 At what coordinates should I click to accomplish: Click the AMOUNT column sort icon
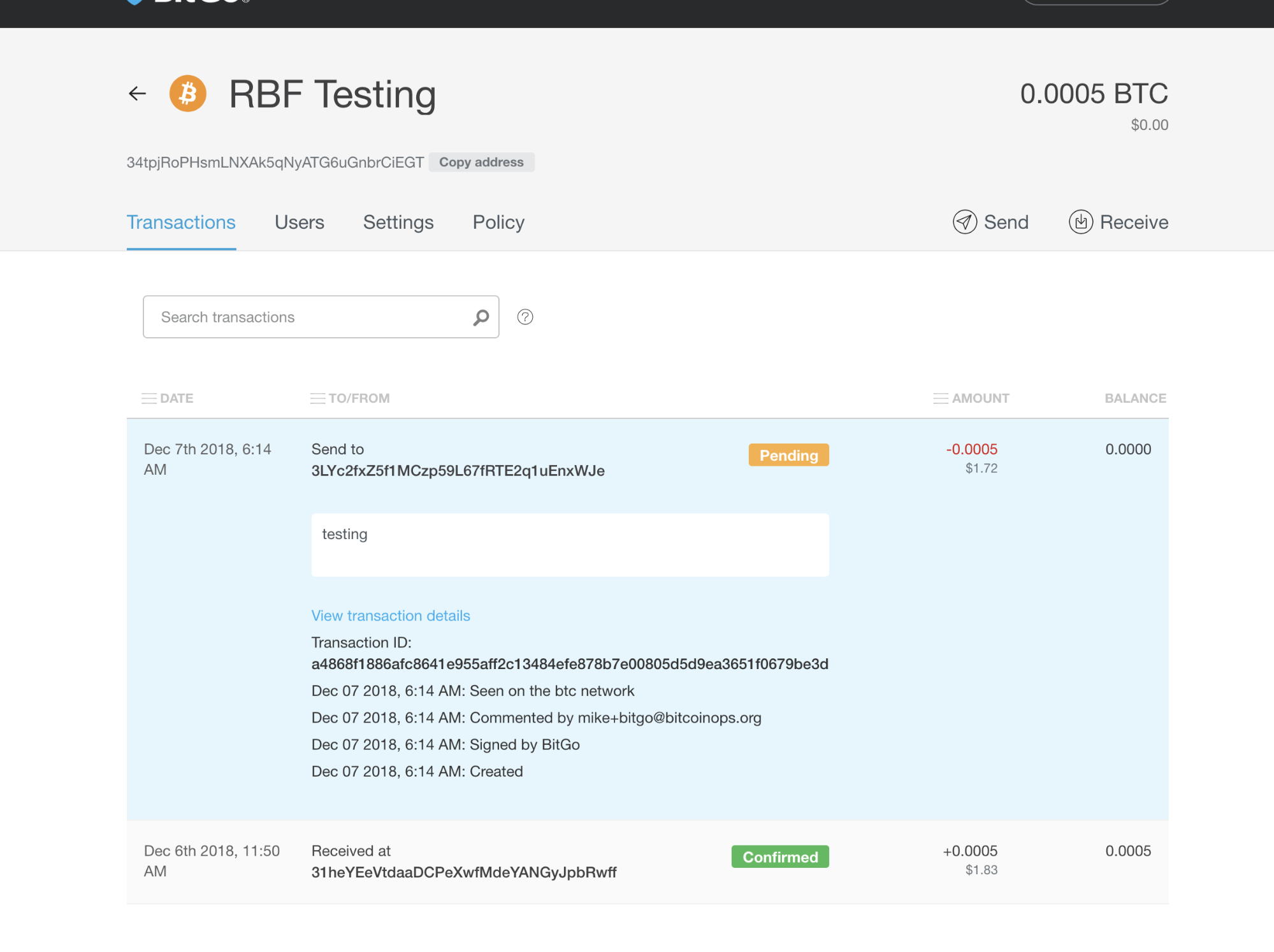941,398
